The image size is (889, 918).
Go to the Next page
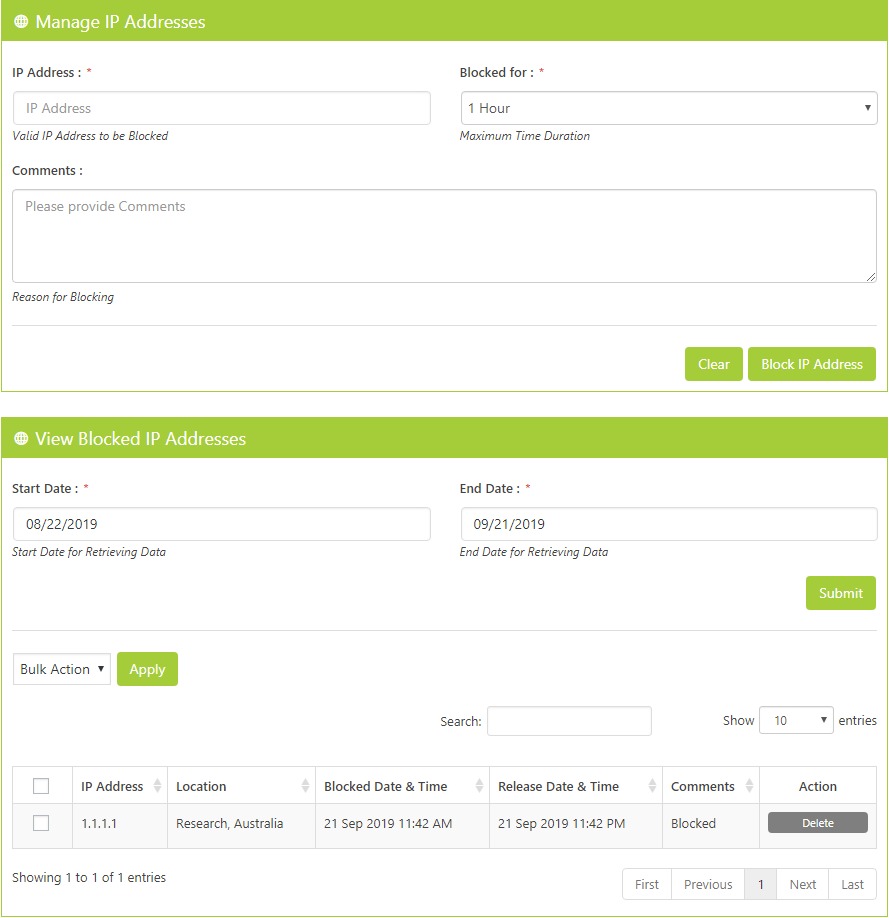pos(802,884)
